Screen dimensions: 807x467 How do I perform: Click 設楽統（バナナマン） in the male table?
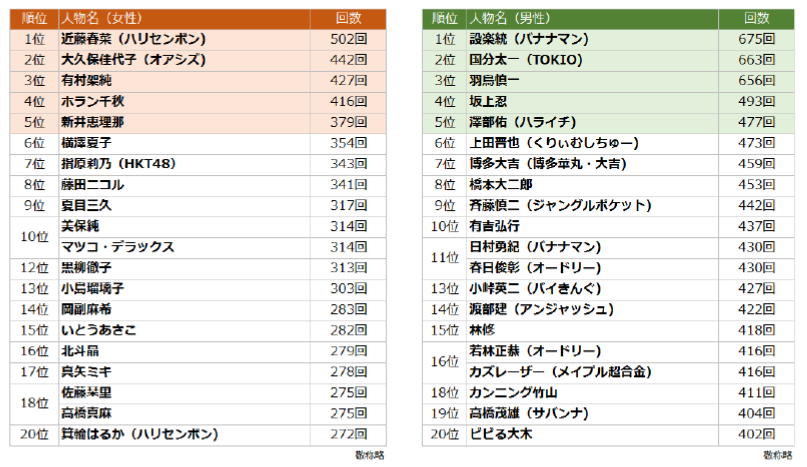click(529, 39)
